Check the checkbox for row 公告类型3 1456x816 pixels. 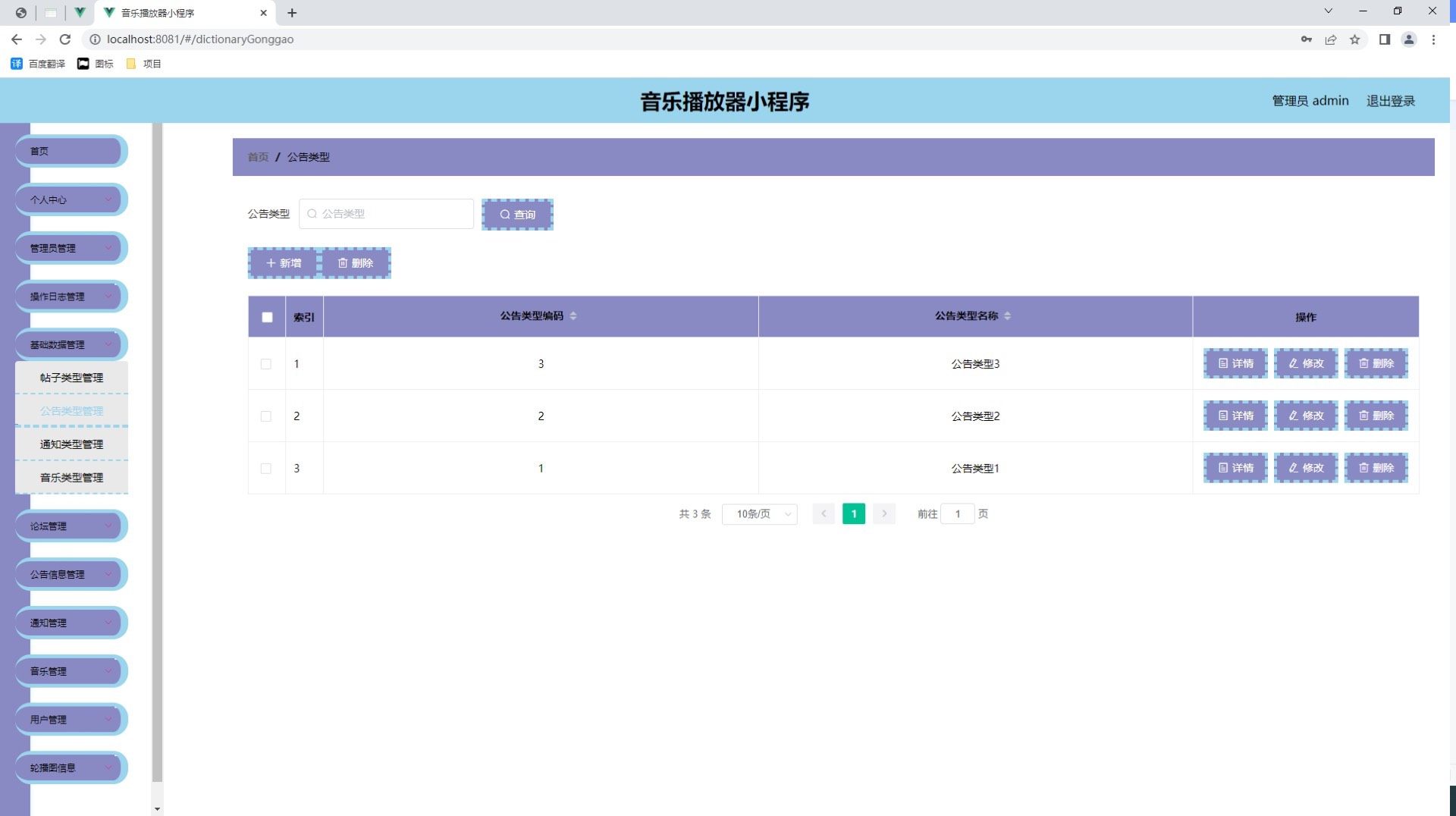pos(266,364)
